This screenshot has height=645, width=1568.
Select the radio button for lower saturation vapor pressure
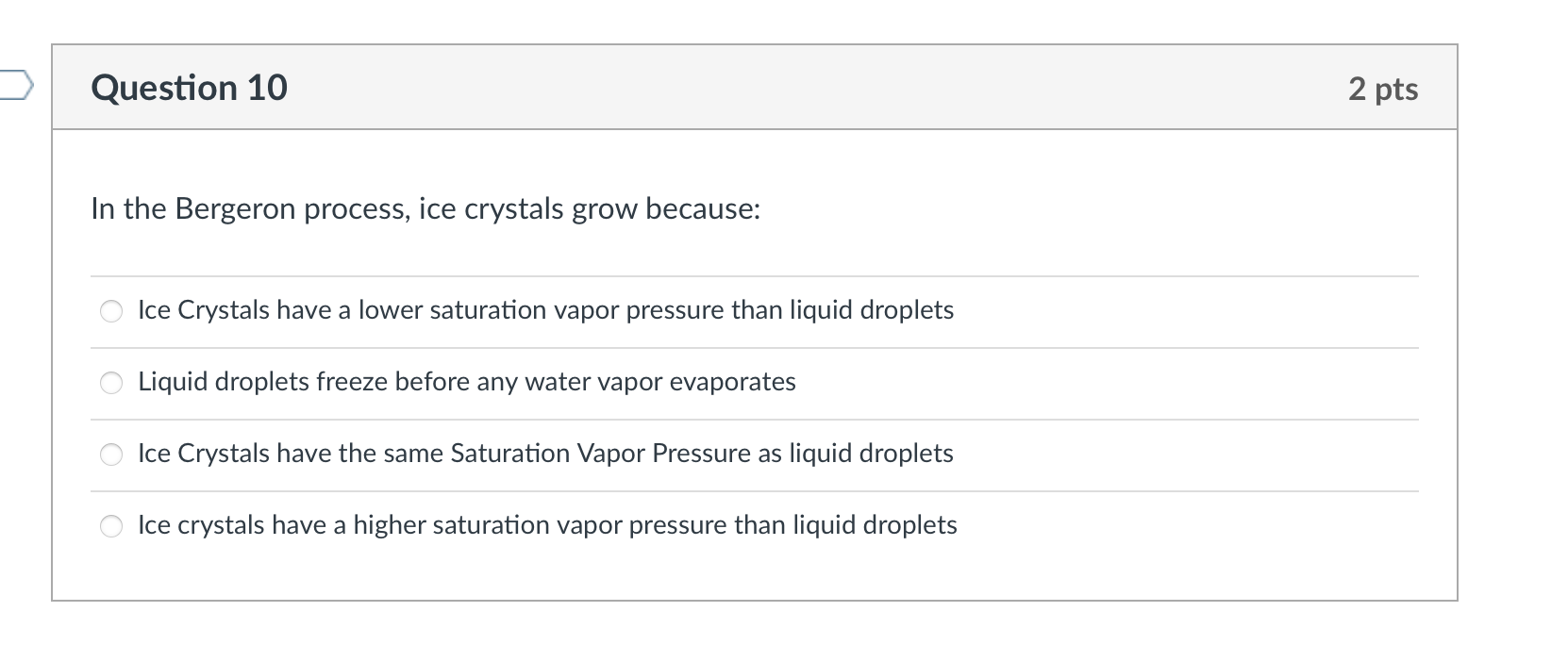[112, 310]
